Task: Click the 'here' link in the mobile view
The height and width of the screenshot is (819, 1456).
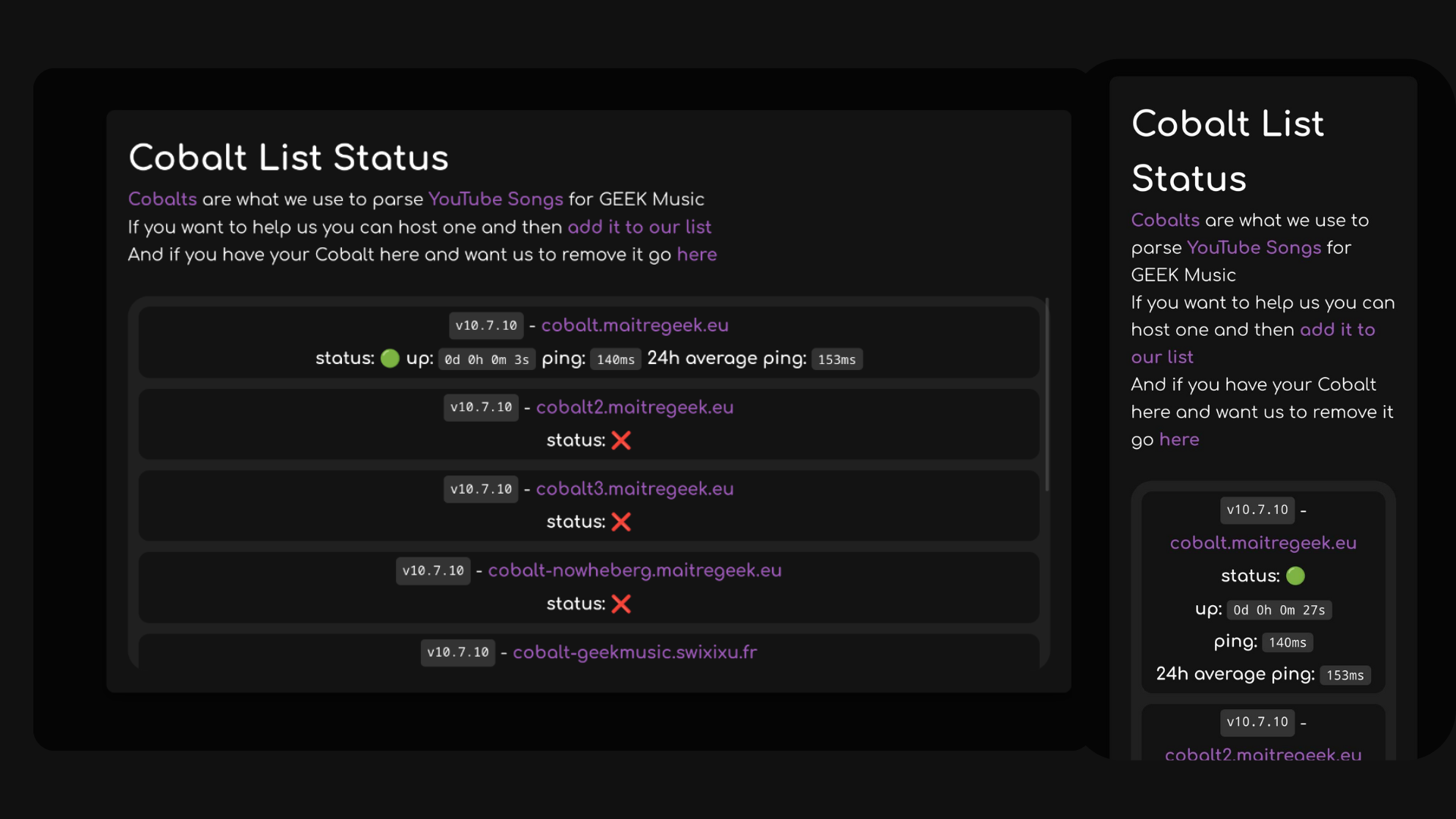Action: [1179, 440]
